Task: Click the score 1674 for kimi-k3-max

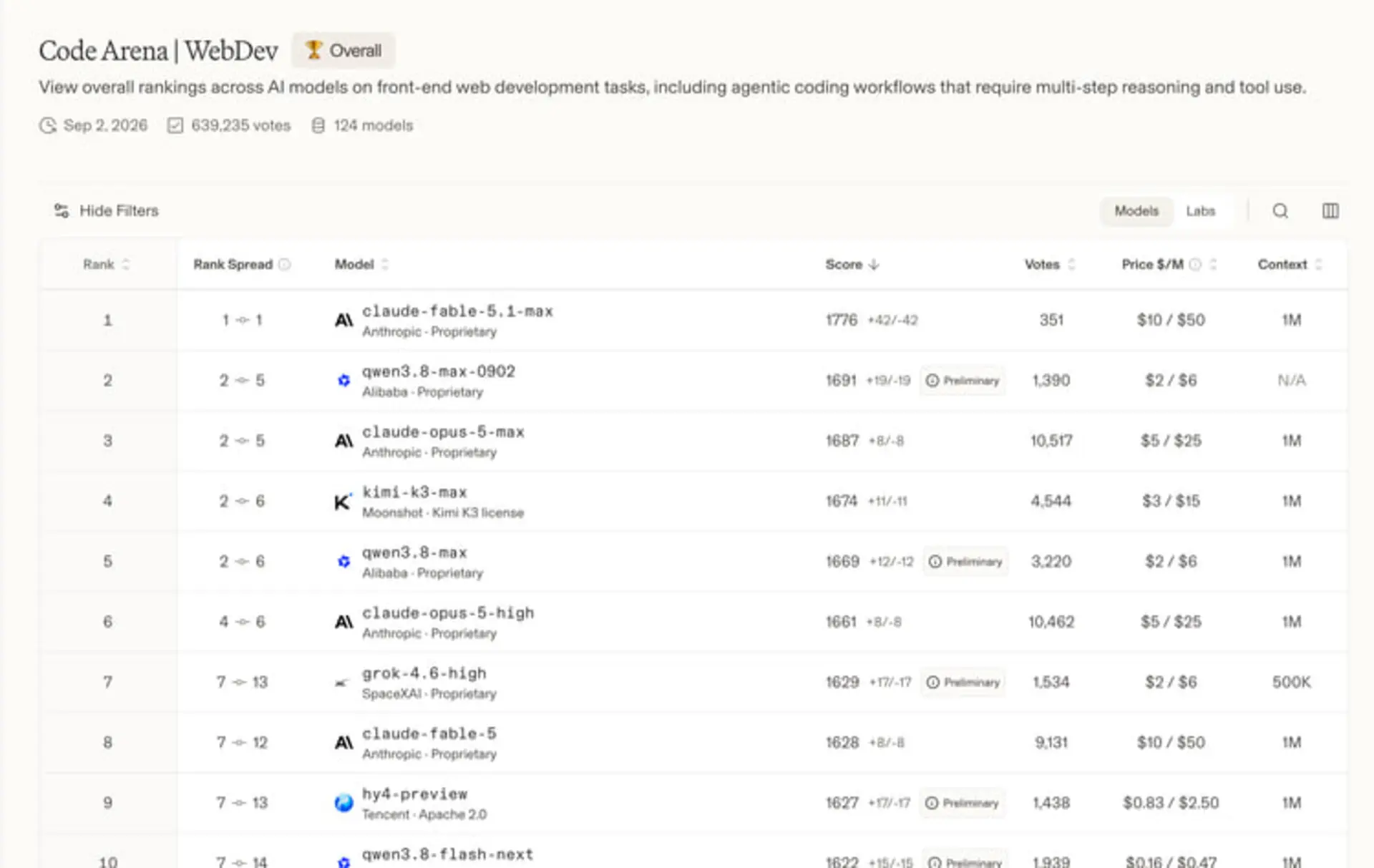Action: pyautogui.click(x=842, y=501)
